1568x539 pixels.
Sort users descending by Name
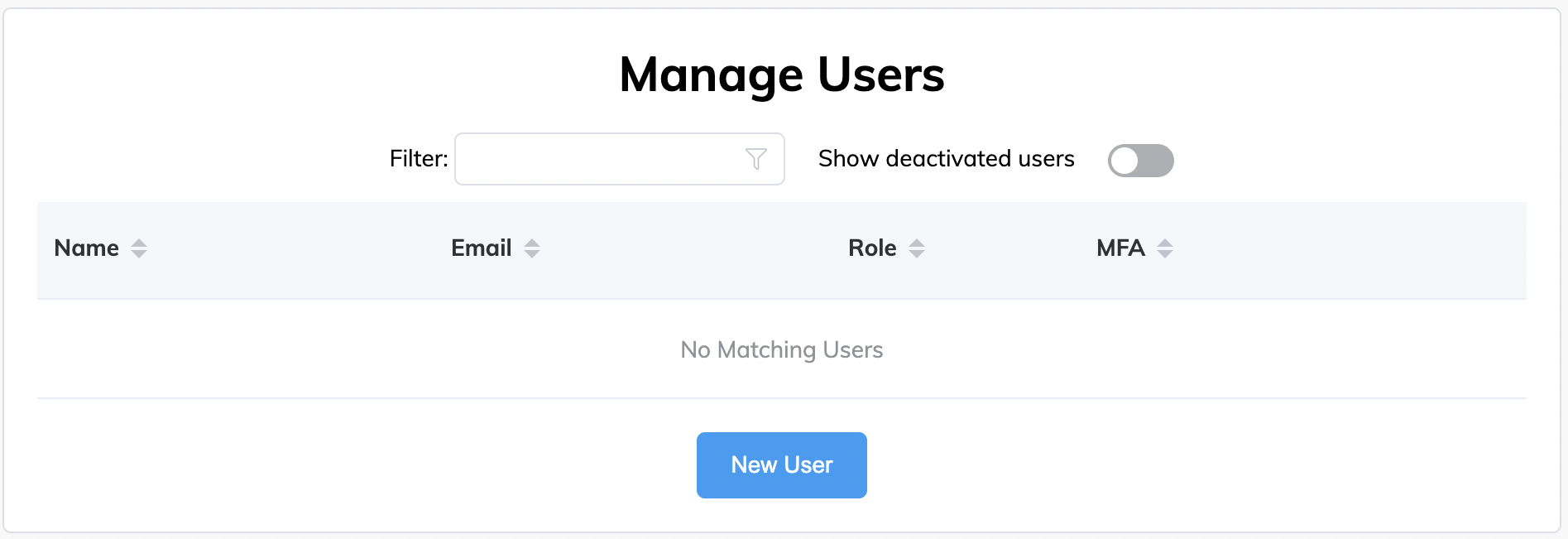[139, 253]
